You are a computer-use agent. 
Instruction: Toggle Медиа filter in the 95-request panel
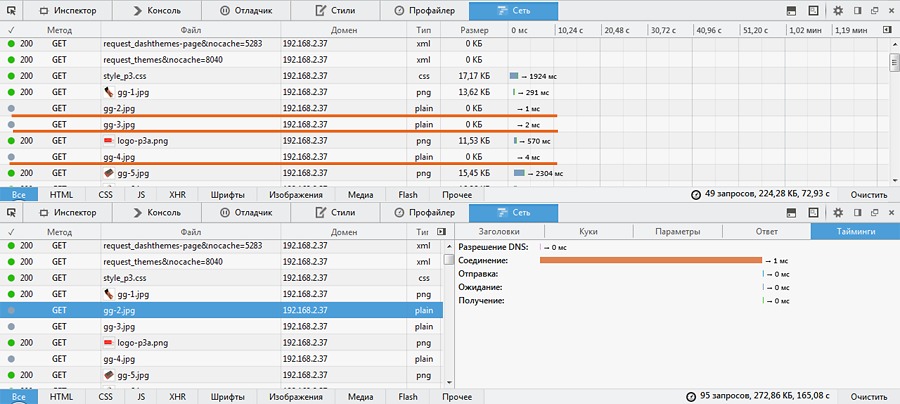[360, 397]
